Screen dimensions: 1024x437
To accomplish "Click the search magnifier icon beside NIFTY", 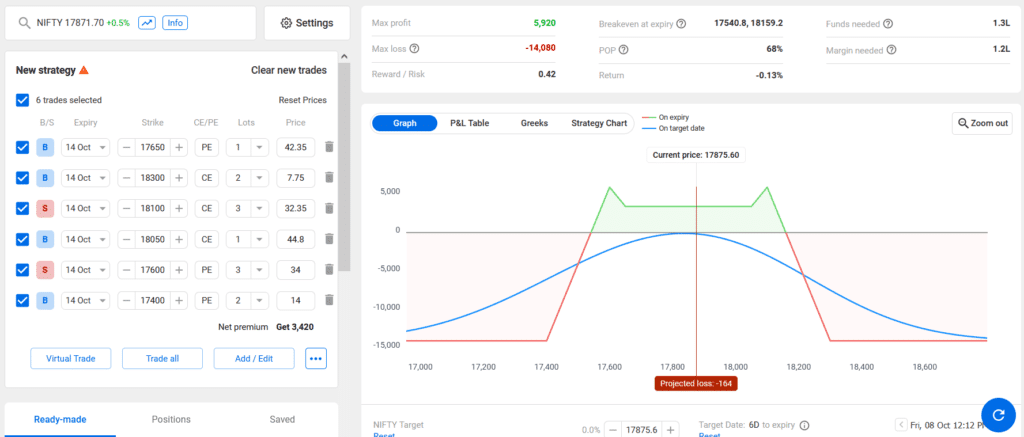I will pyautogui.click(x=24, y=23).
